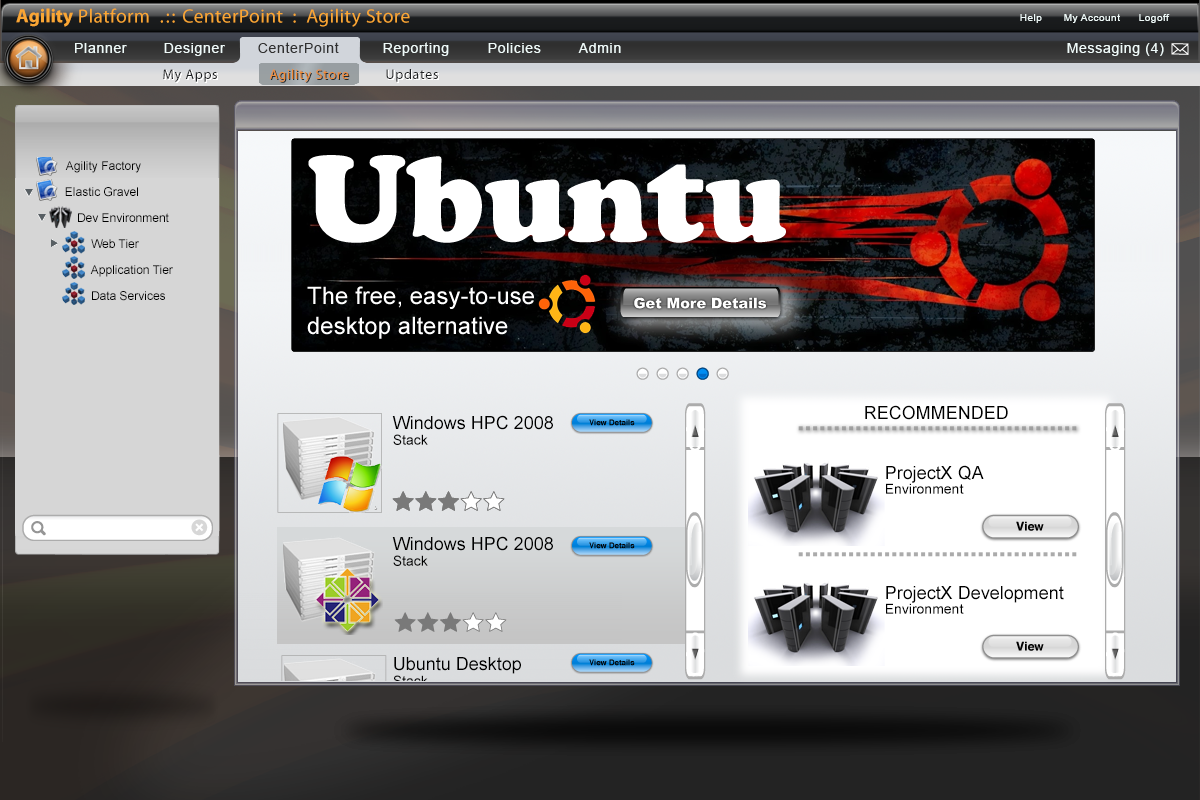
Task: Click the Data Services cluster icon
Action: pyautogui.click(x=74, y=296)
